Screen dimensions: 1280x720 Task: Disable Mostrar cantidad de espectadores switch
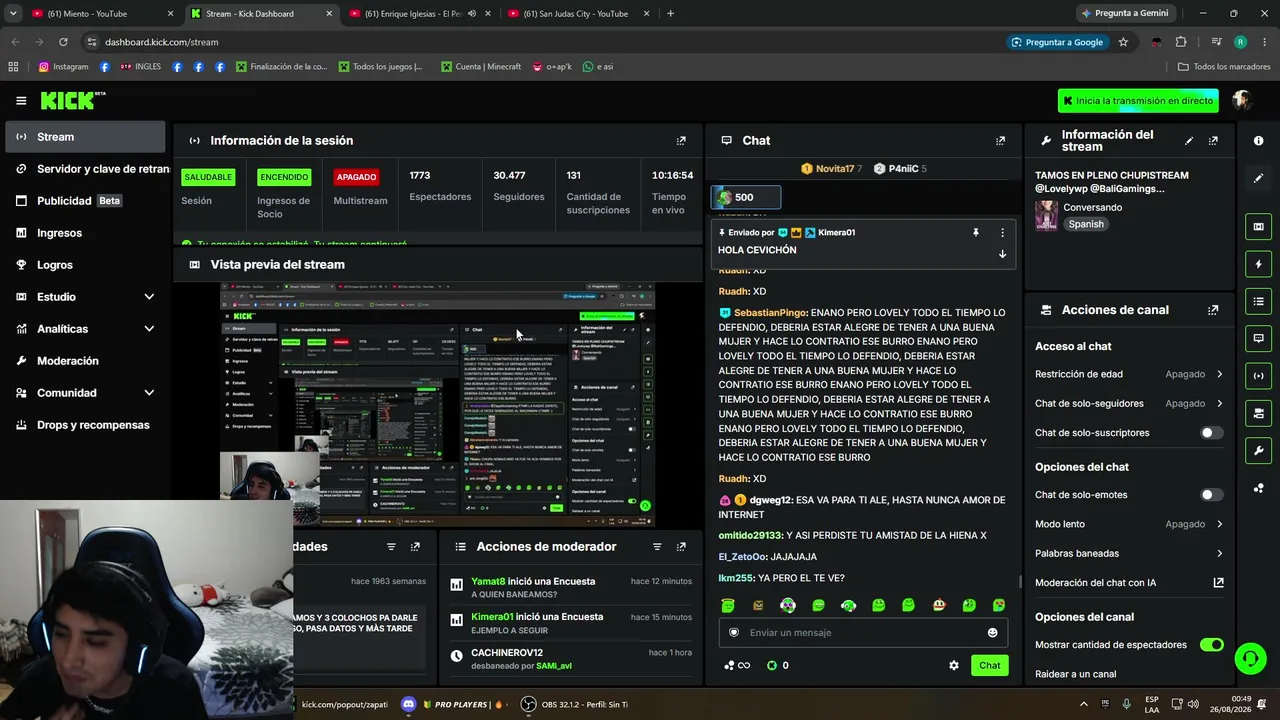tap(1211, 645)
